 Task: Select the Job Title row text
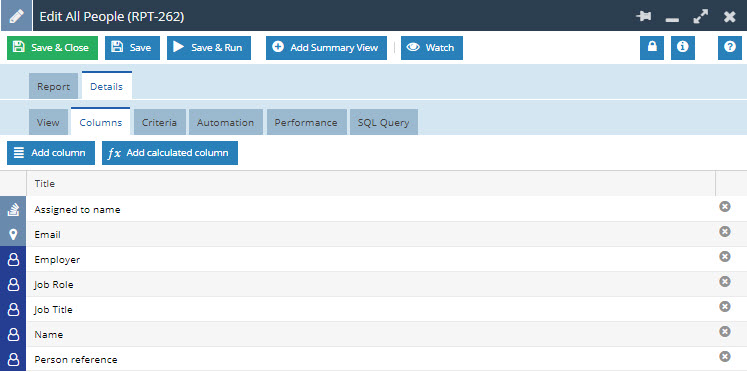(53, 310)
